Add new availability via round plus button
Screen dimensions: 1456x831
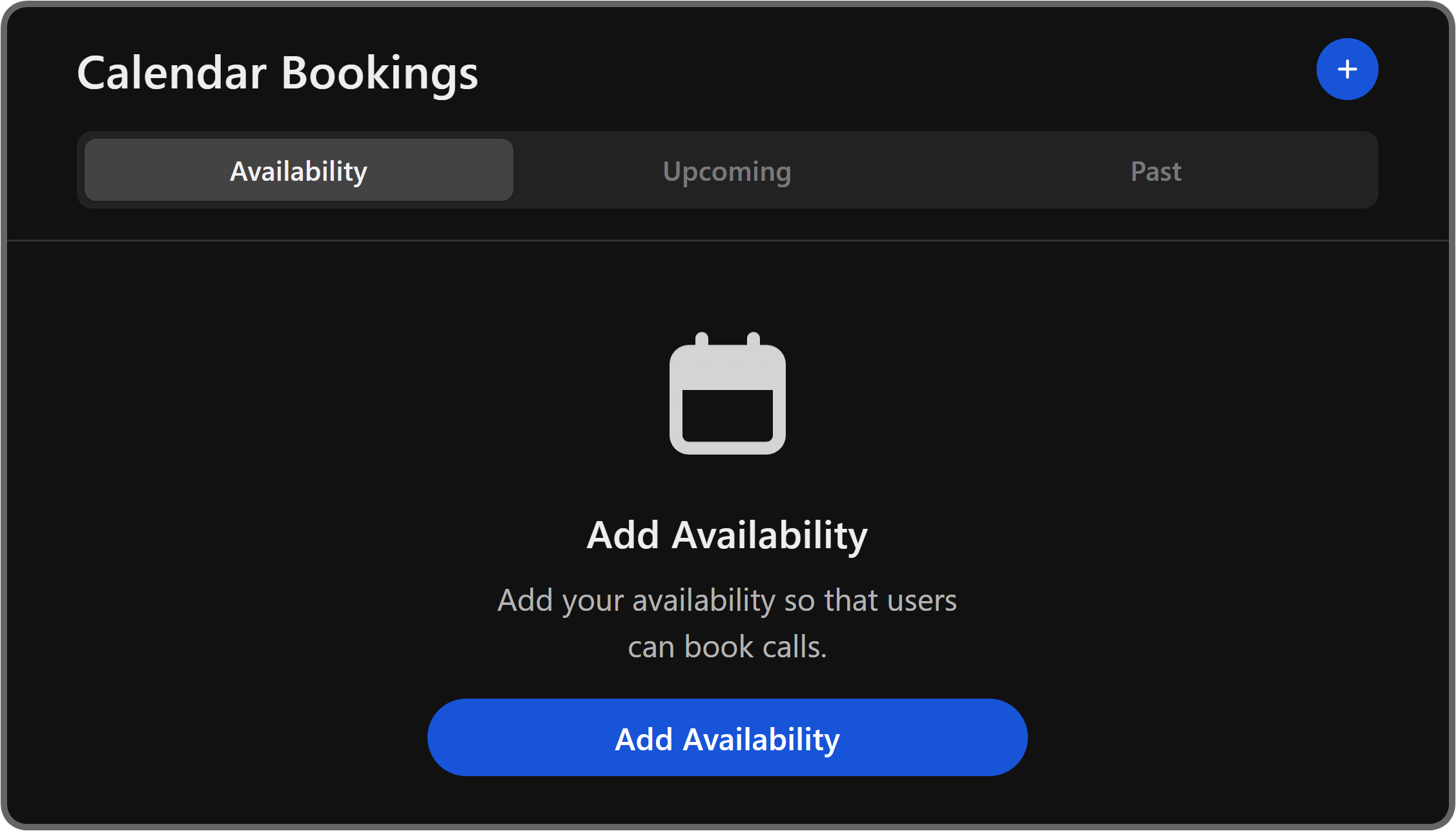tap(1347, 69)
